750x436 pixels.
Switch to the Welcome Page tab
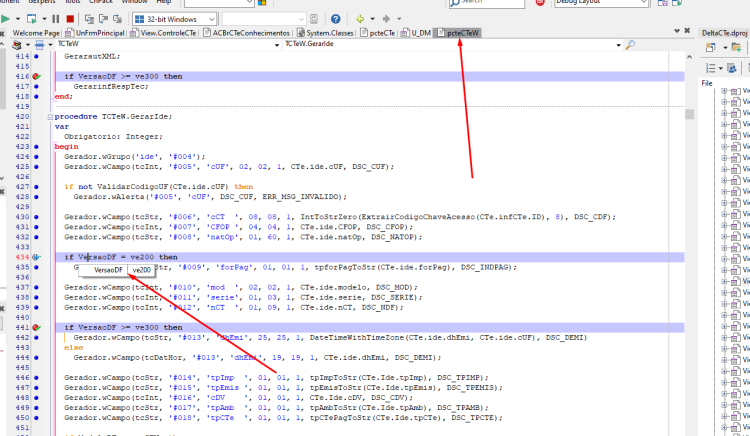[36, 33]
